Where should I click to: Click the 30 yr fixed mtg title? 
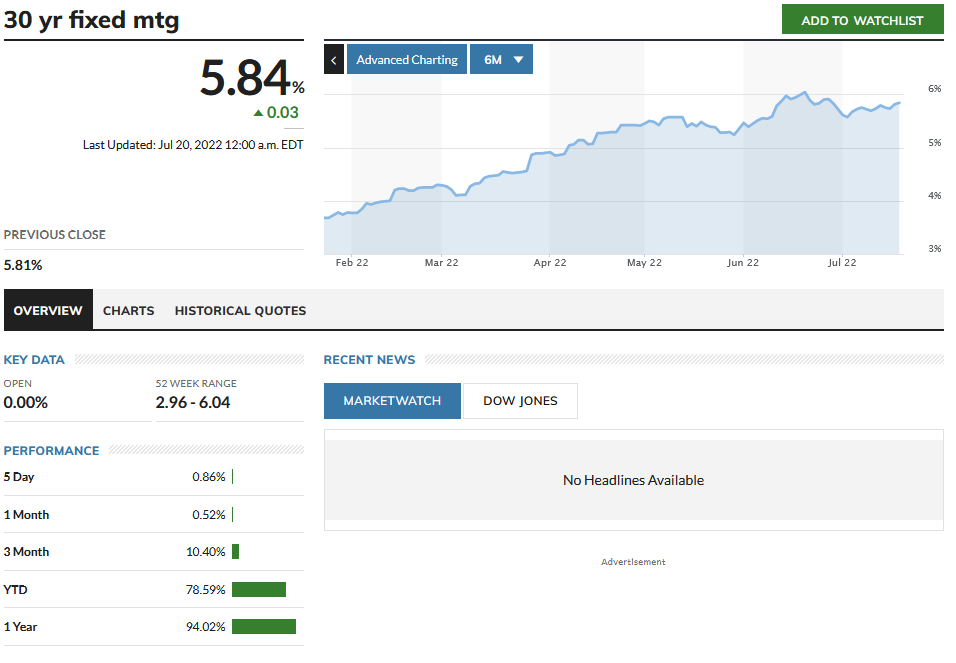coord(91,20)
